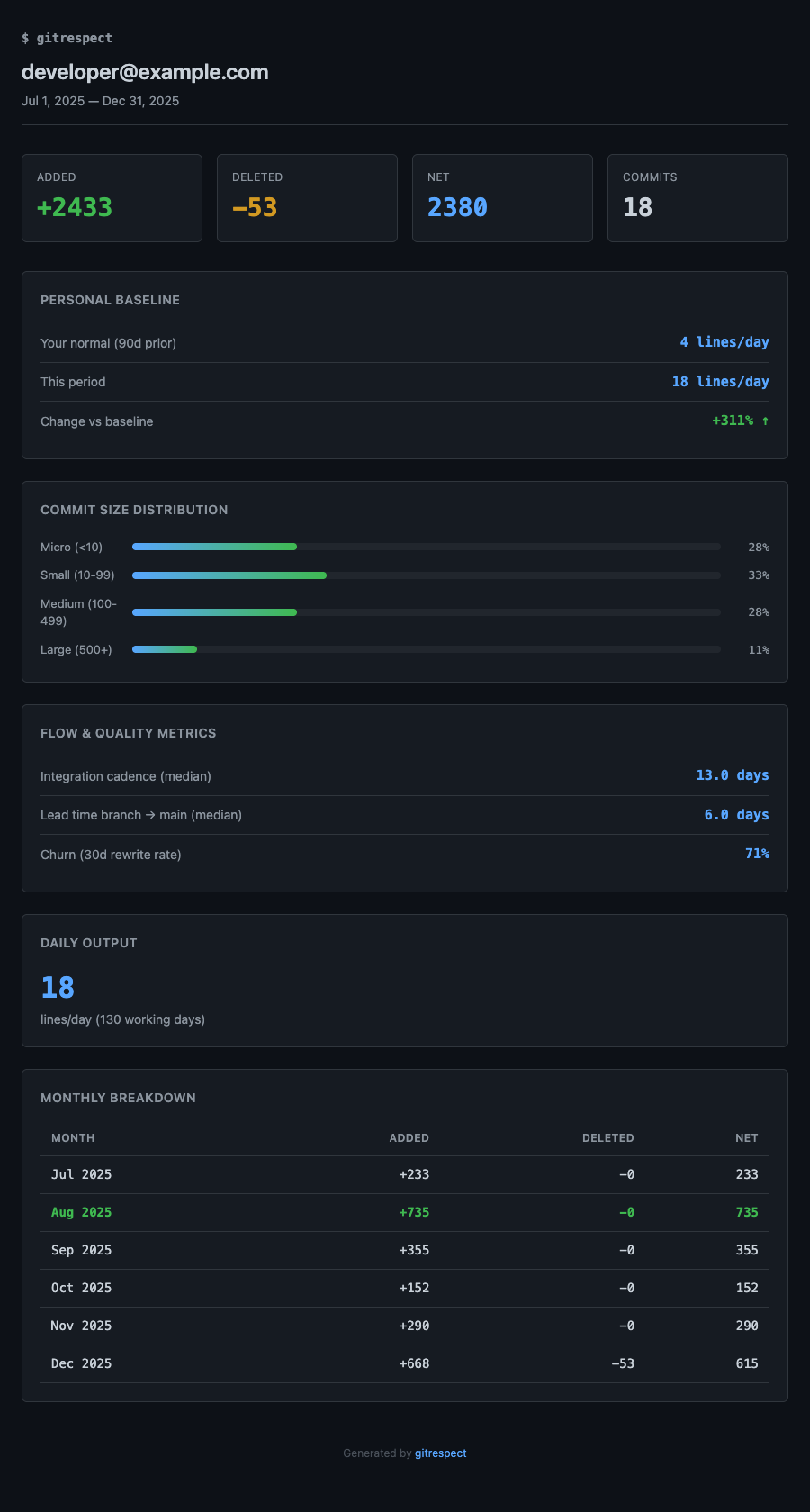Click the 11% label for Large commits
Screen dimensions: 810x1512
pyautogui.click(x=759, y=649)
